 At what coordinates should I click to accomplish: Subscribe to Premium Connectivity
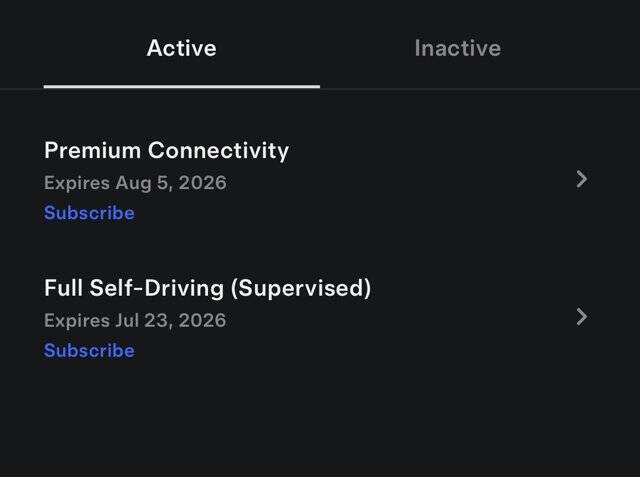(89, 213)
